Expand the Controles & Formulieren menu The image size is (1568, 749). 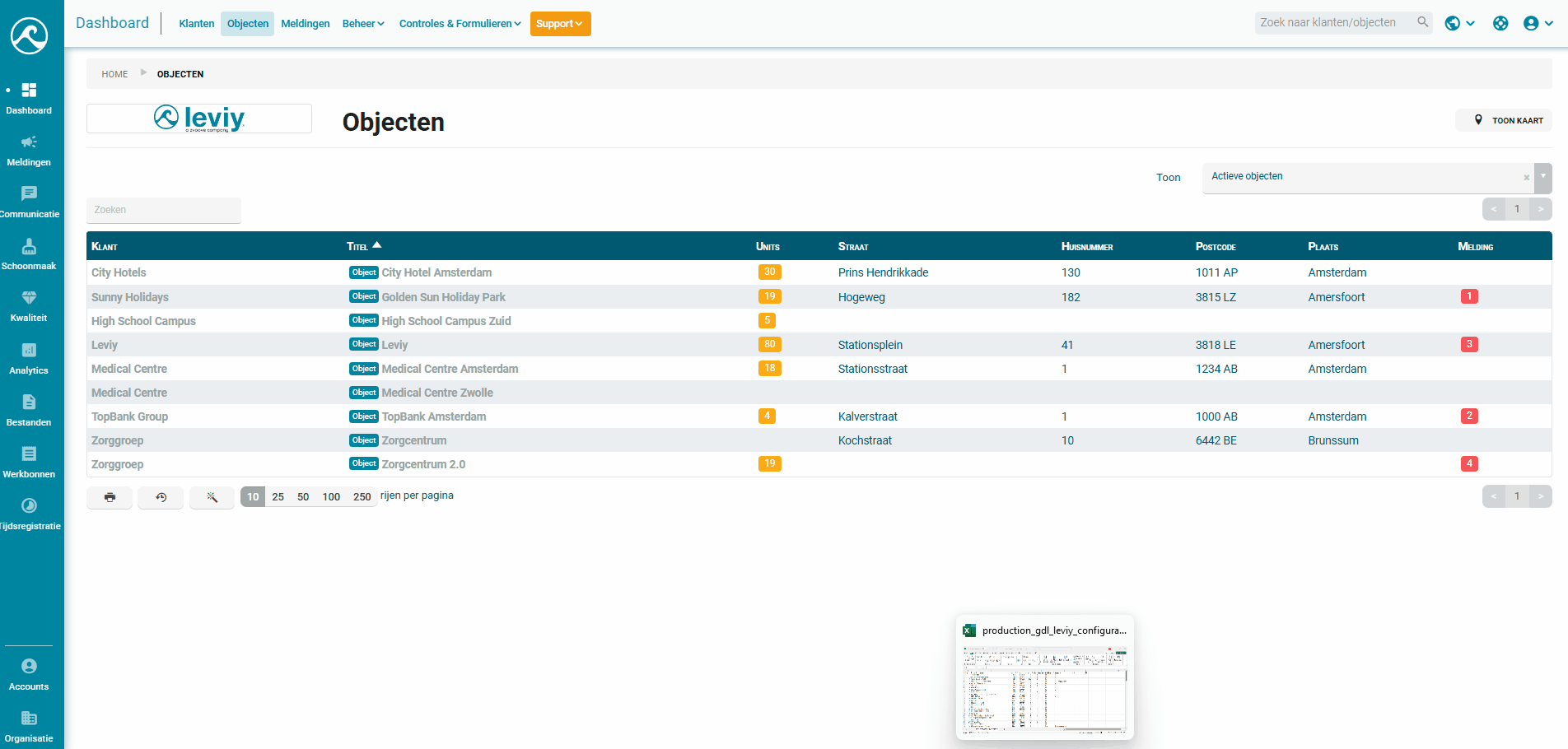click(460, 24)
